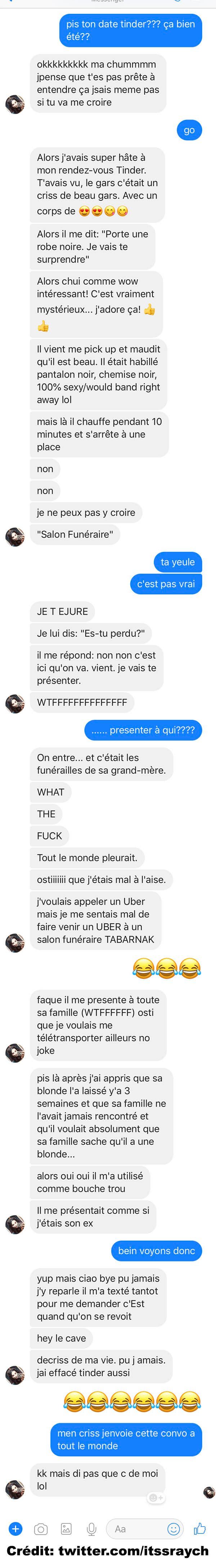The width and height of the screenshot is (216, 1568).
Task: Focus the "Aa" message input field
Action: pyautogui.click(x=137, y=1528)
